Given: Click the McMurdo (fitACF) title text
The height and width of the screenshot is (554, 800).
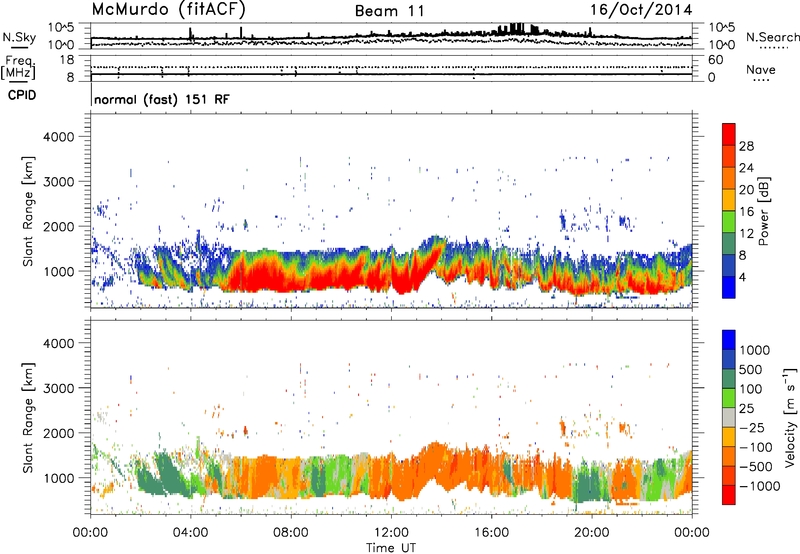Looking at the screenshot, I should [168, 10].
